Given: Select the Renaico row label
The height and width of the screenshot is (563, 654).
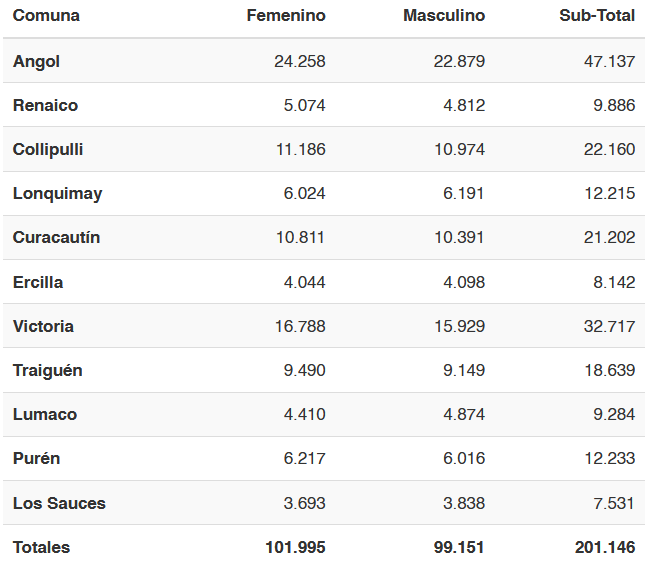Looking at the screenshot, I should 45,106.
